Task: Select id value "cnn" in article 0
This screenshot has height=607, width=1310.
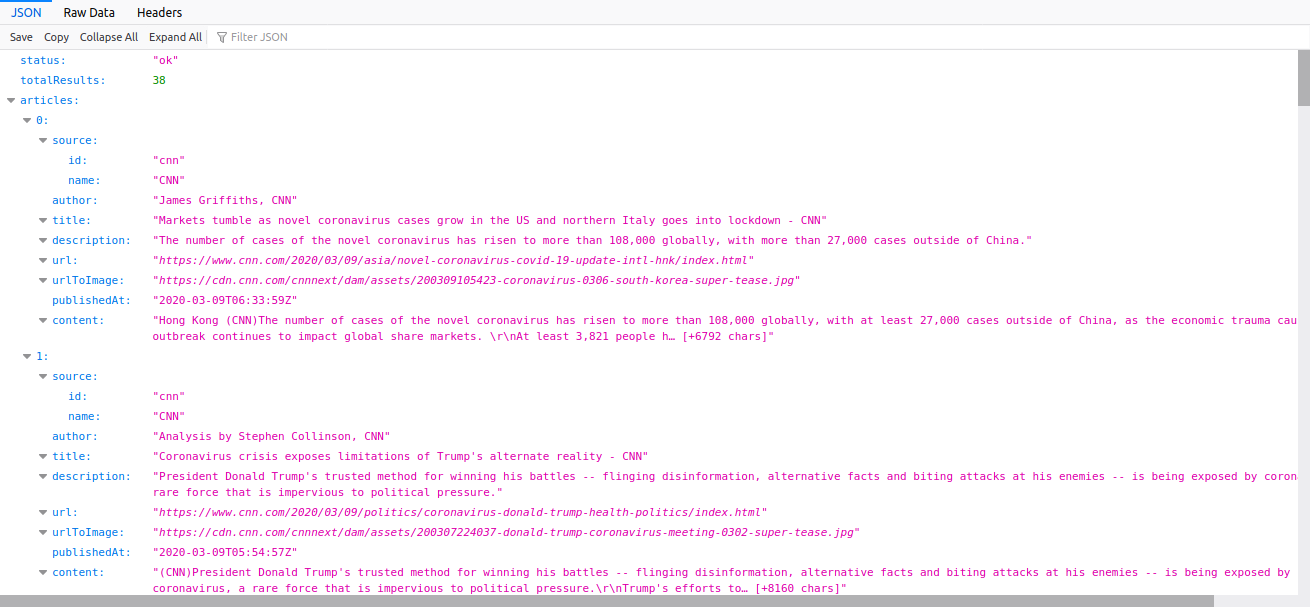Action: click(169, 160)
